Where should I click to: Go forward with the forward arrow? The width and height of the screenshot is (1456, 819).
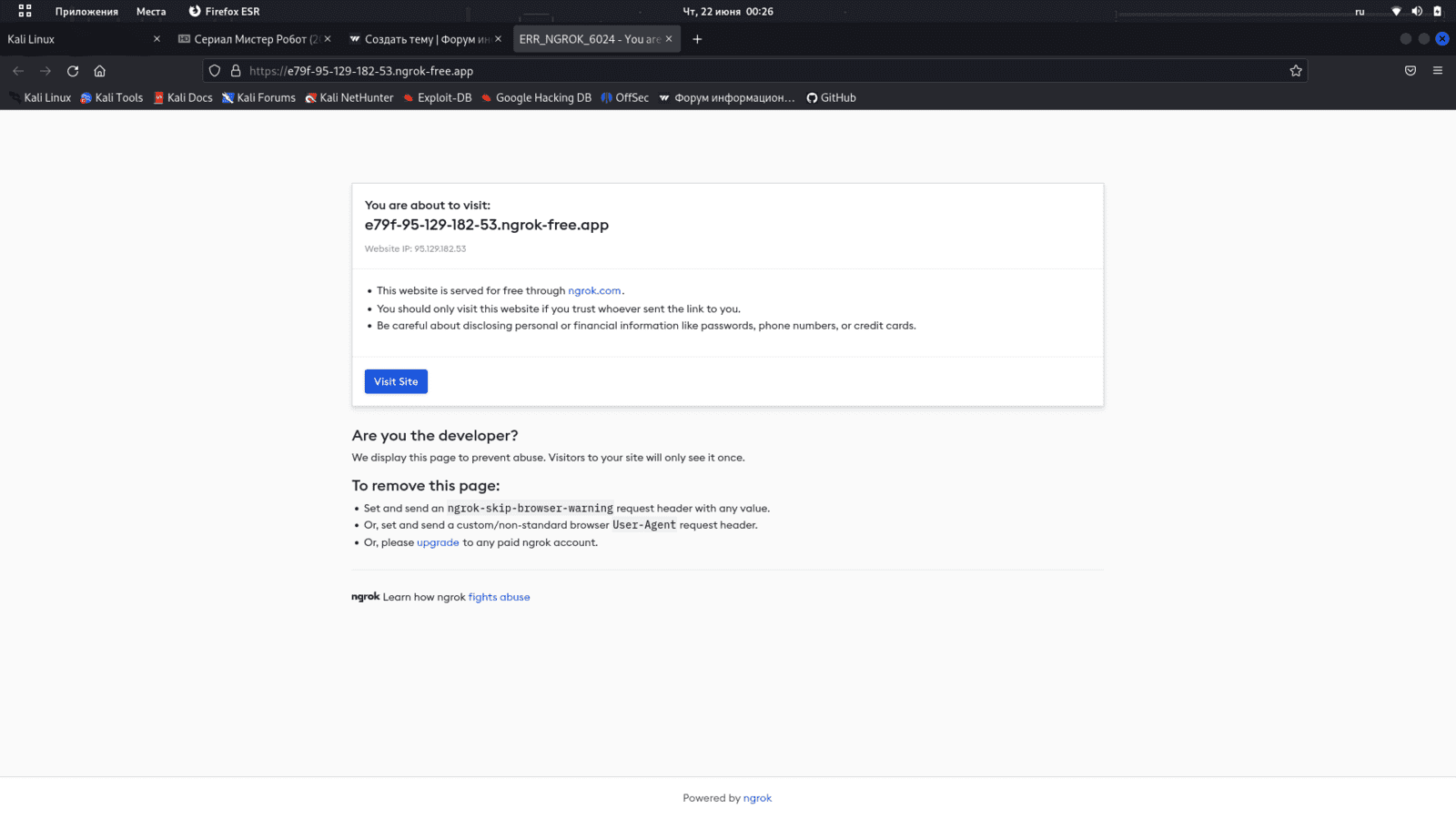(45, 71)
